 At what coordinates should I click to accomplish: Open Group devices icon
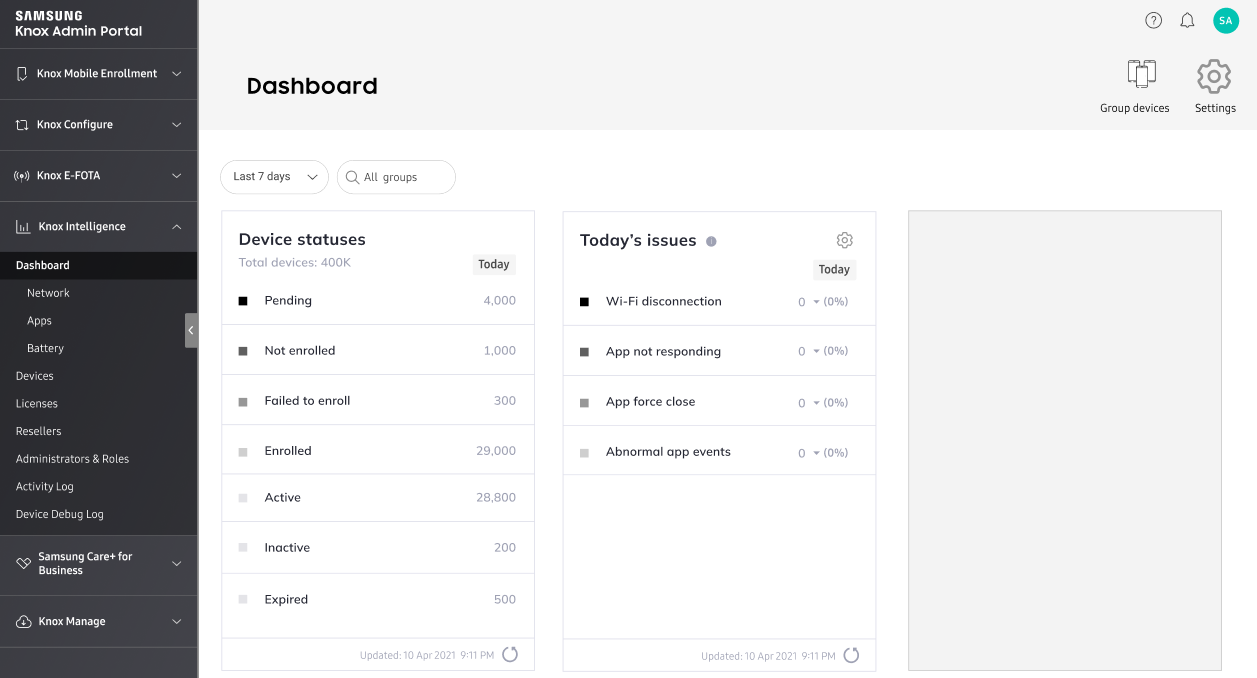pyautogui.click(x=1141, y=75)
